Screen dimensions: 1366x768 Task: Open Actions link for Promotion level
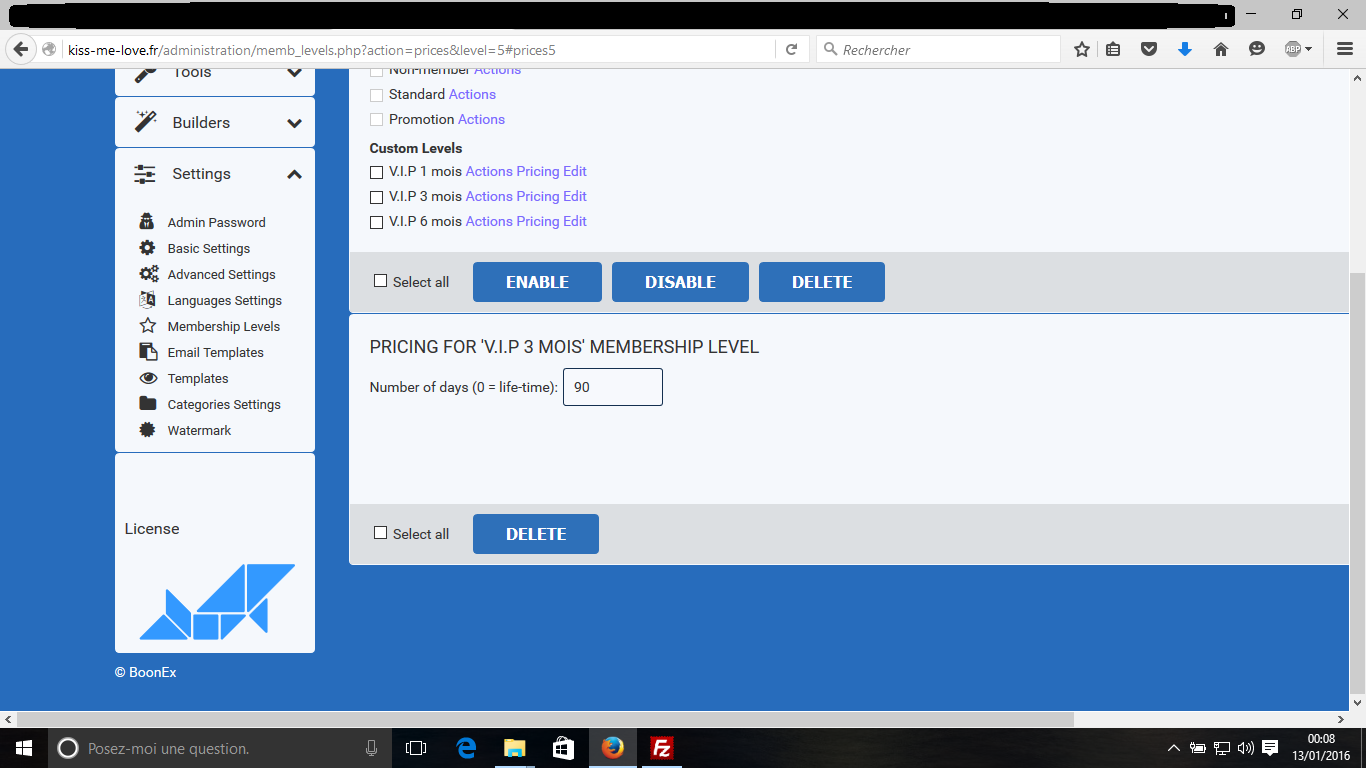pos(481,119)
